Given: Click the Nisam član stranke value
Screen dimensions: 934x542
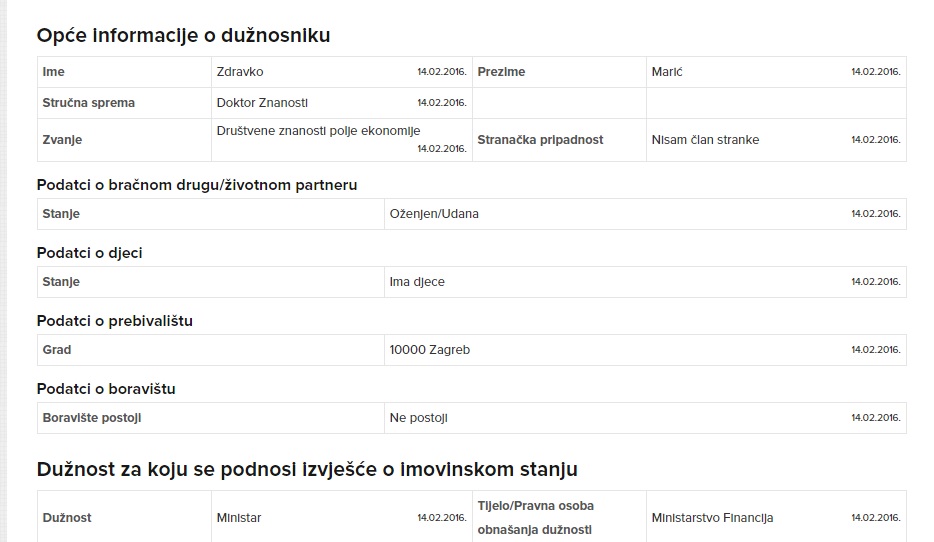Looking at the screenshot, I should tap(705, 140).
